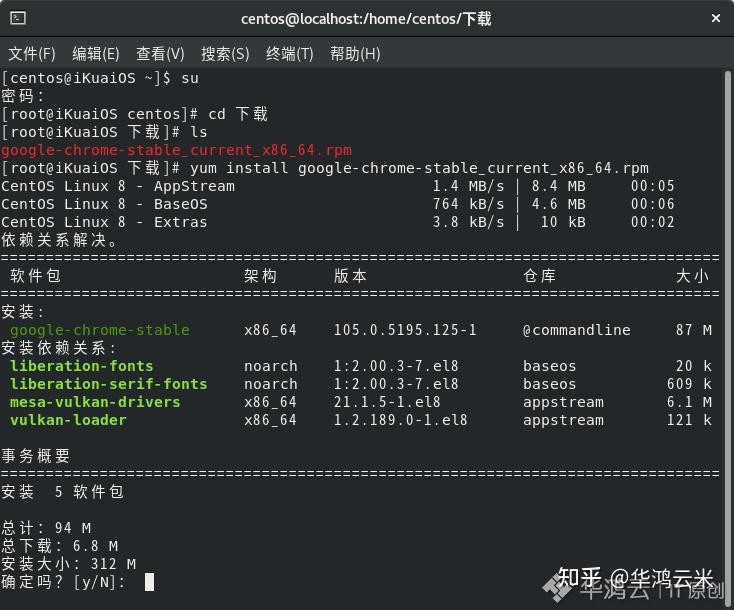Open the 文件(F) menu
This screenshot has width=734, height=610.
32,54
